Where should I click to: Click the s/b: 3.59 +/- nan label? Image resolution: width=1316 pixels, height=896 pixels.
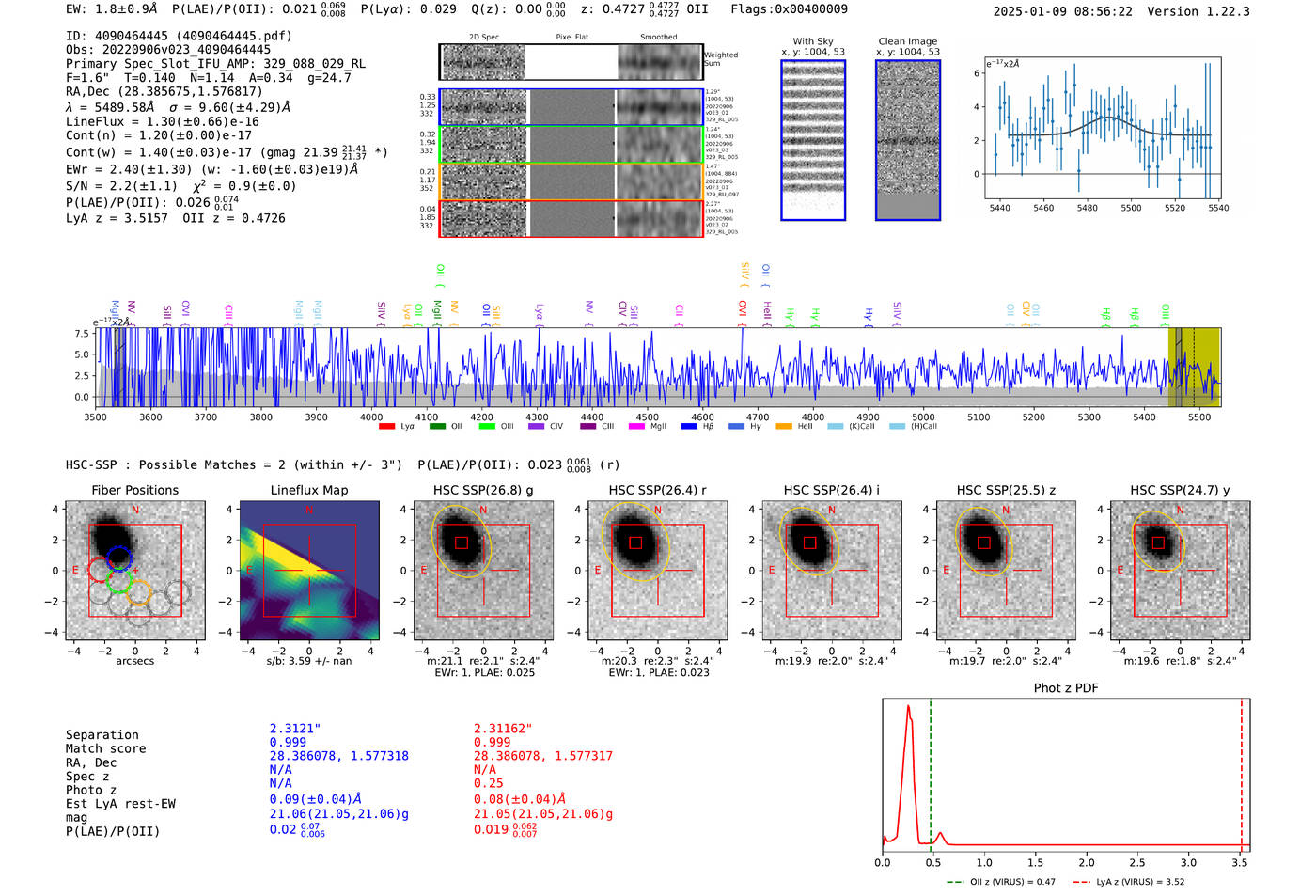309,661
